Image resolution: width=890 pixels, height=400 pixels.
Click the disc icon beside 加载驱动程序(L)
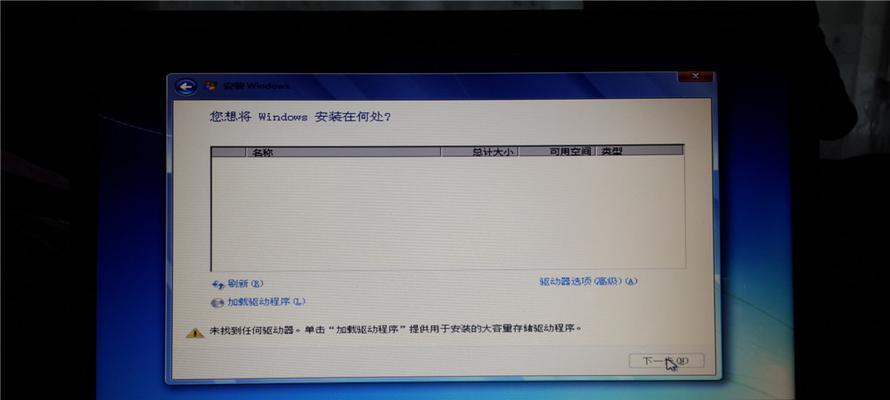[x=217, y=303]
